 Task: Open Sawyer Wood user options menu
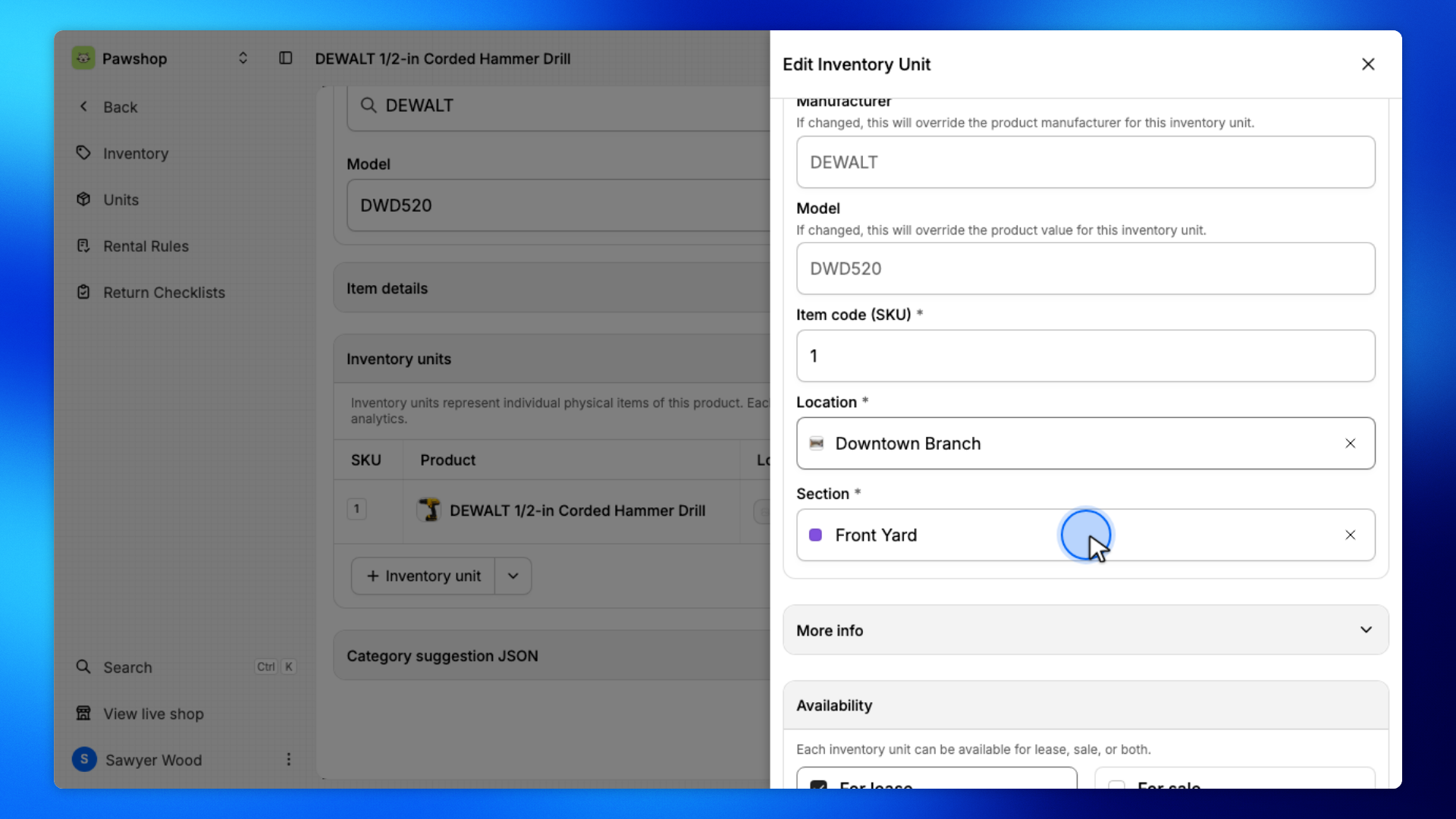[x=288, y=759]
